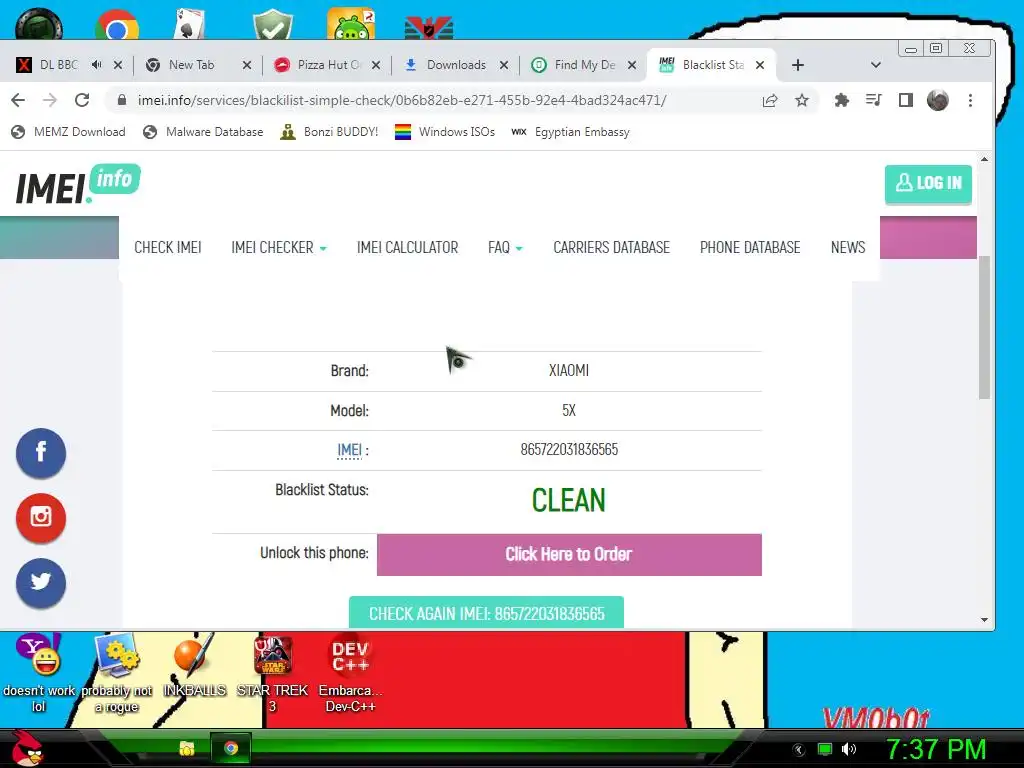The height and width of the screenshot is (768, 1024).
Task: Open IMEI CALCULATOR menu item
Action: [408, 248]
